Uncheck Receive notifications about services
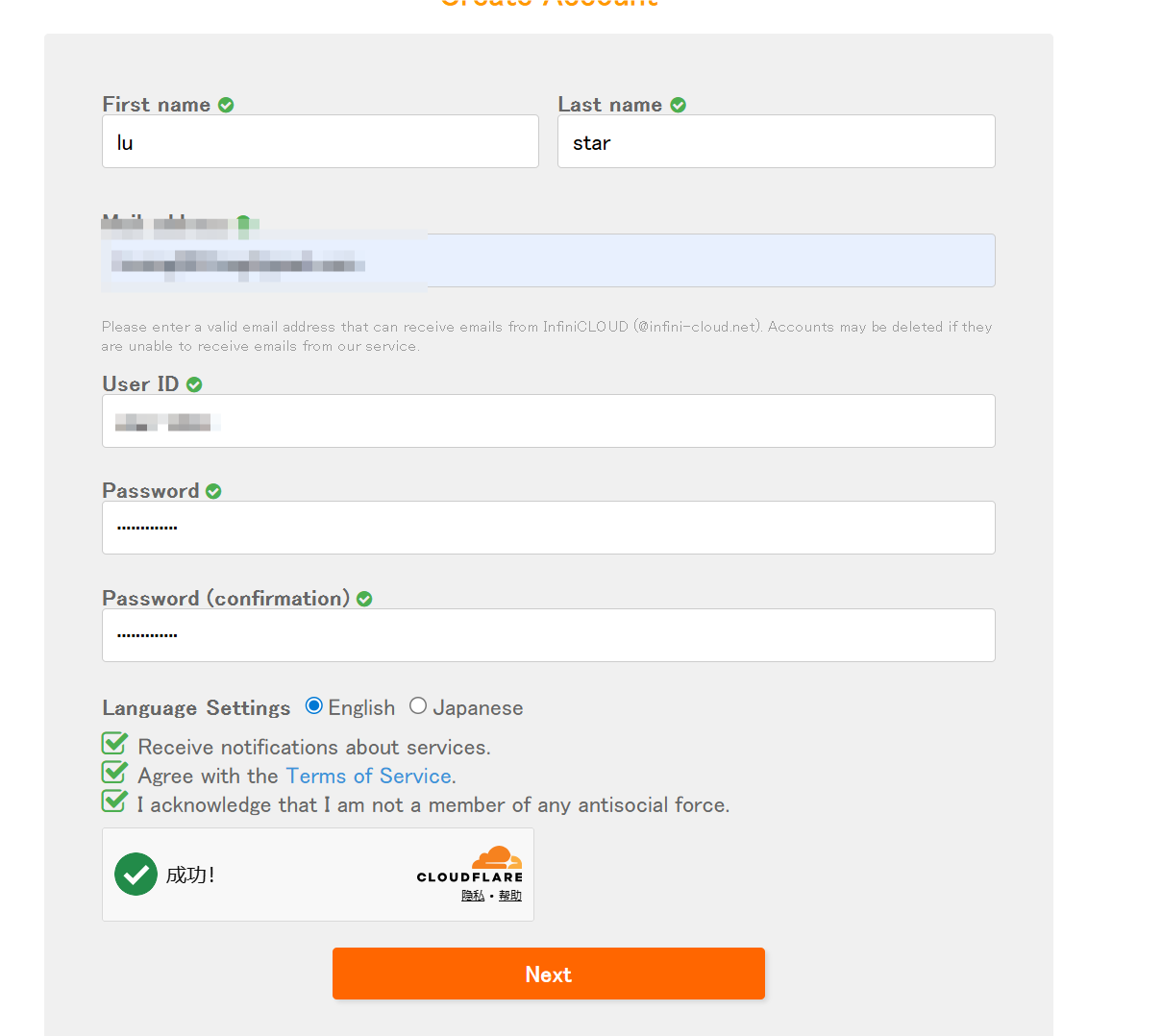 [x=114, y=744]
